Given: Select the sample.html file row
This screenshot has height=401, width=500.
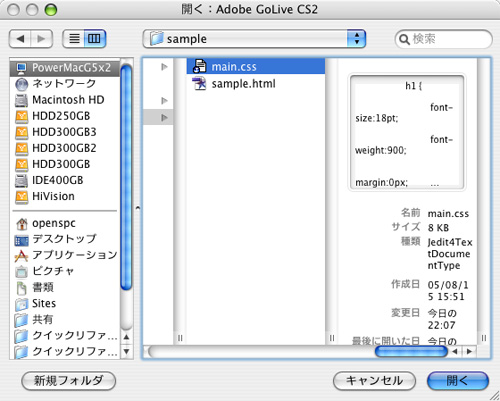Looking at the screenshot, I should (256, 83).
